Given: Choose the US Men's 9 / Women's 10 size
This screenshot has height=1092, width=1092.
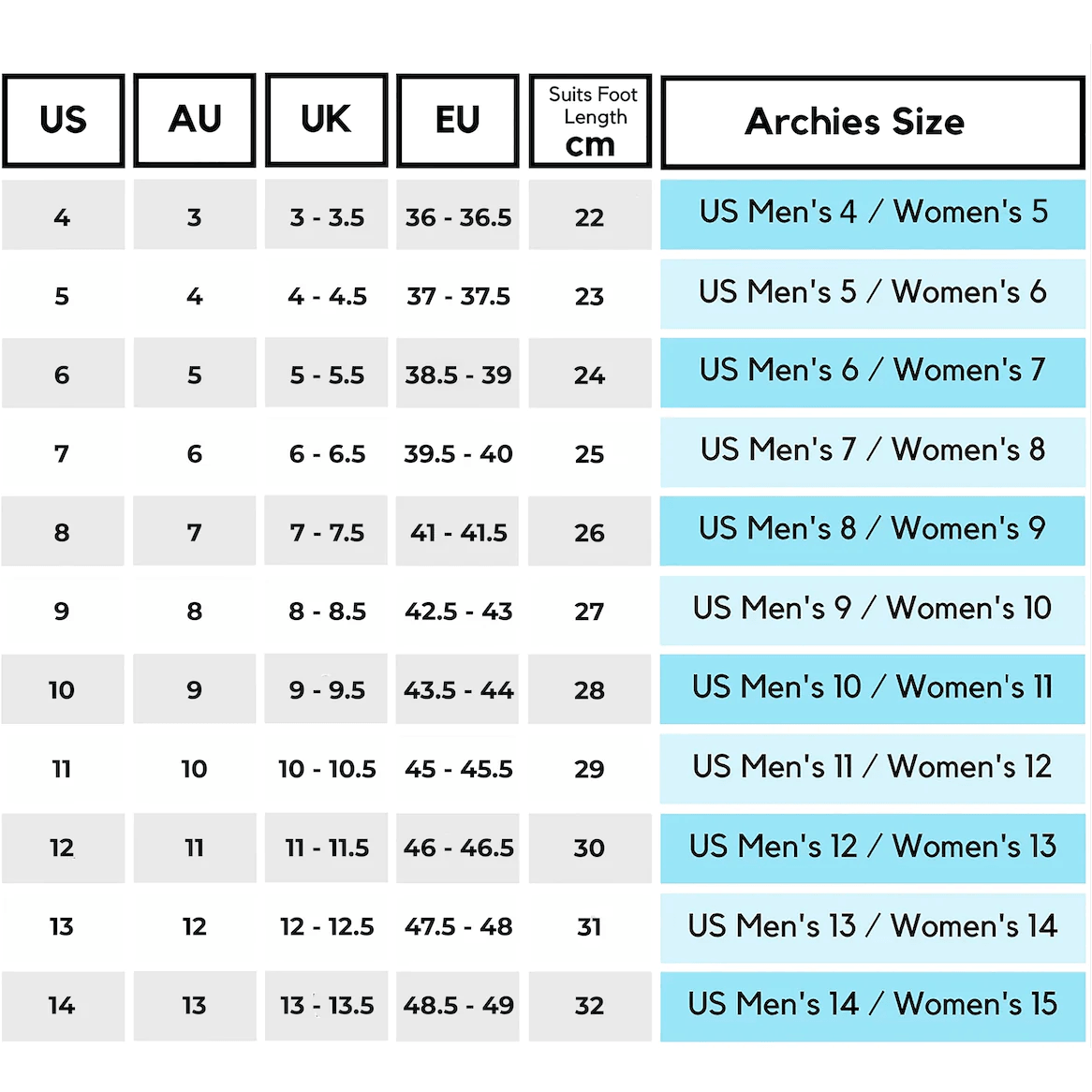Looking at the screenshot, I should (x=873, y=609).
